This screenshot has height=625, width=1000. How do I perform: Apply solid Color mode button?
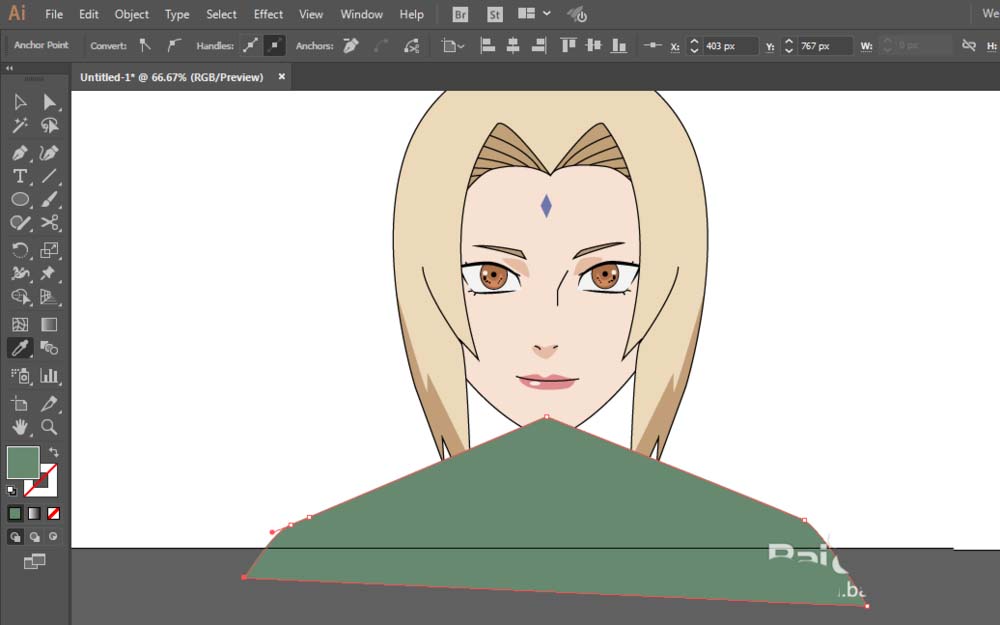[x=15, y=513]
